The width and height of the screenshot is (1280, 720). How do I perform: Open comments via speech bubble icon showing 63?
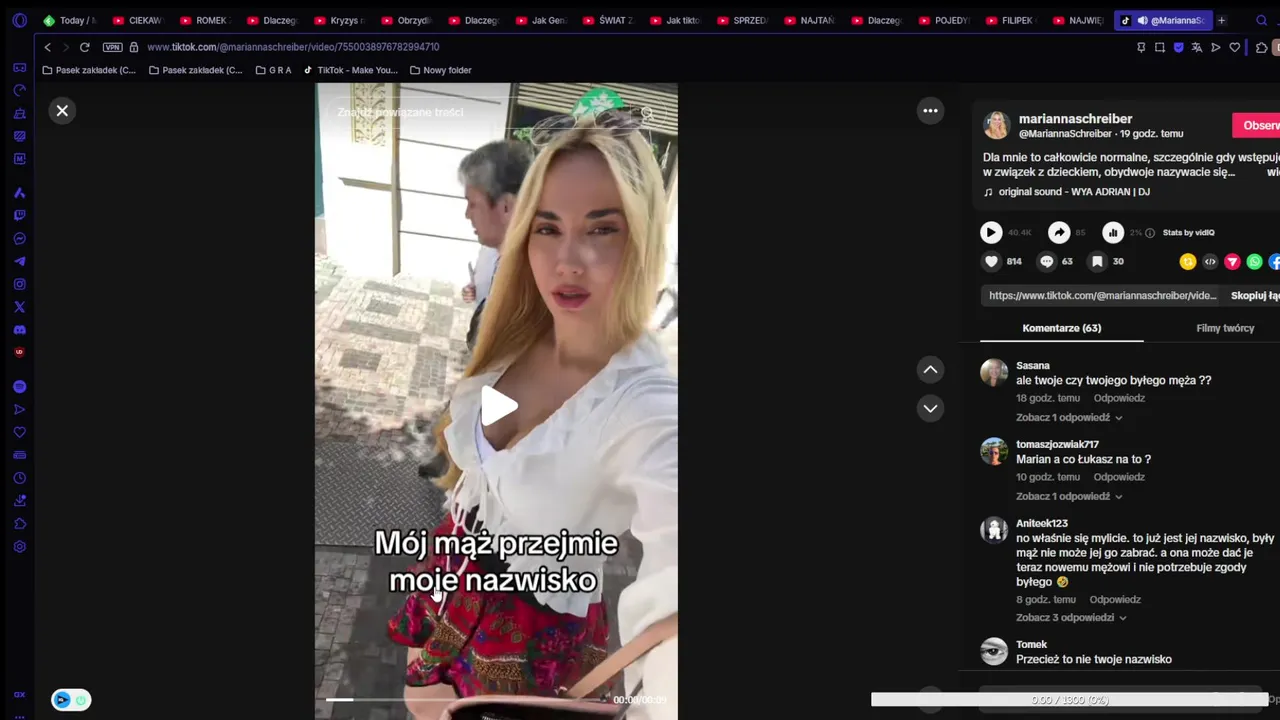[x=1047, y=261]
